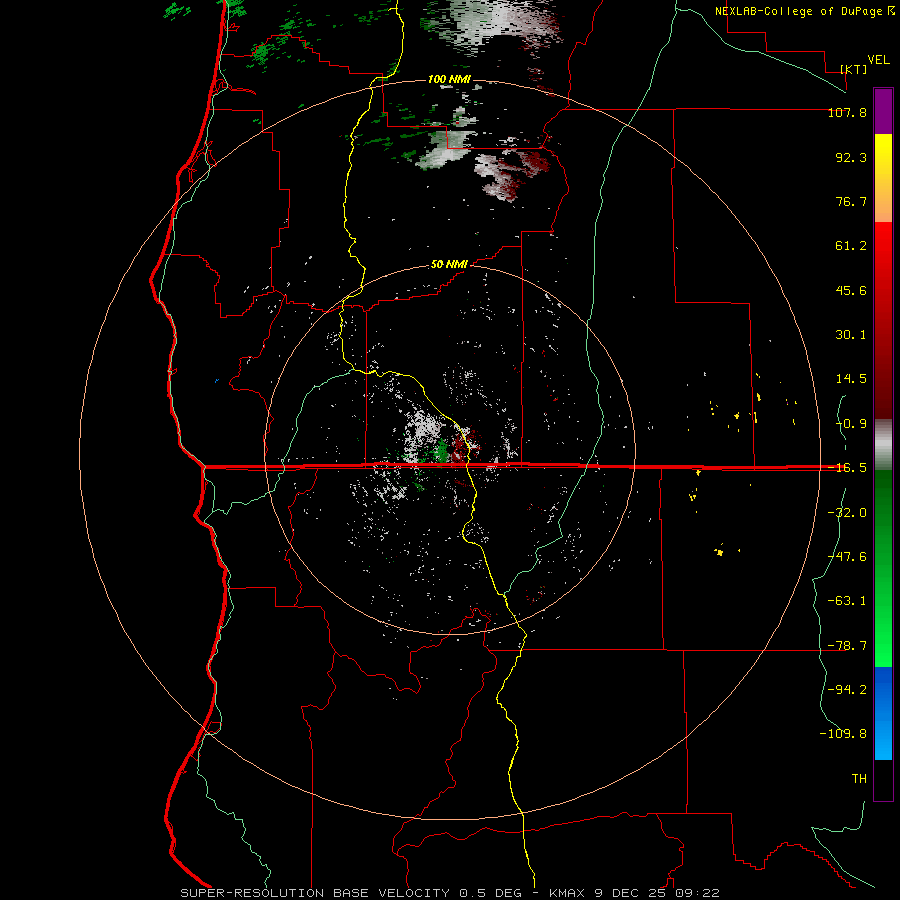Image resolution: width=900 pixels, height=900 pixels.
Task: Click the TH legend label
Action: 859,779
